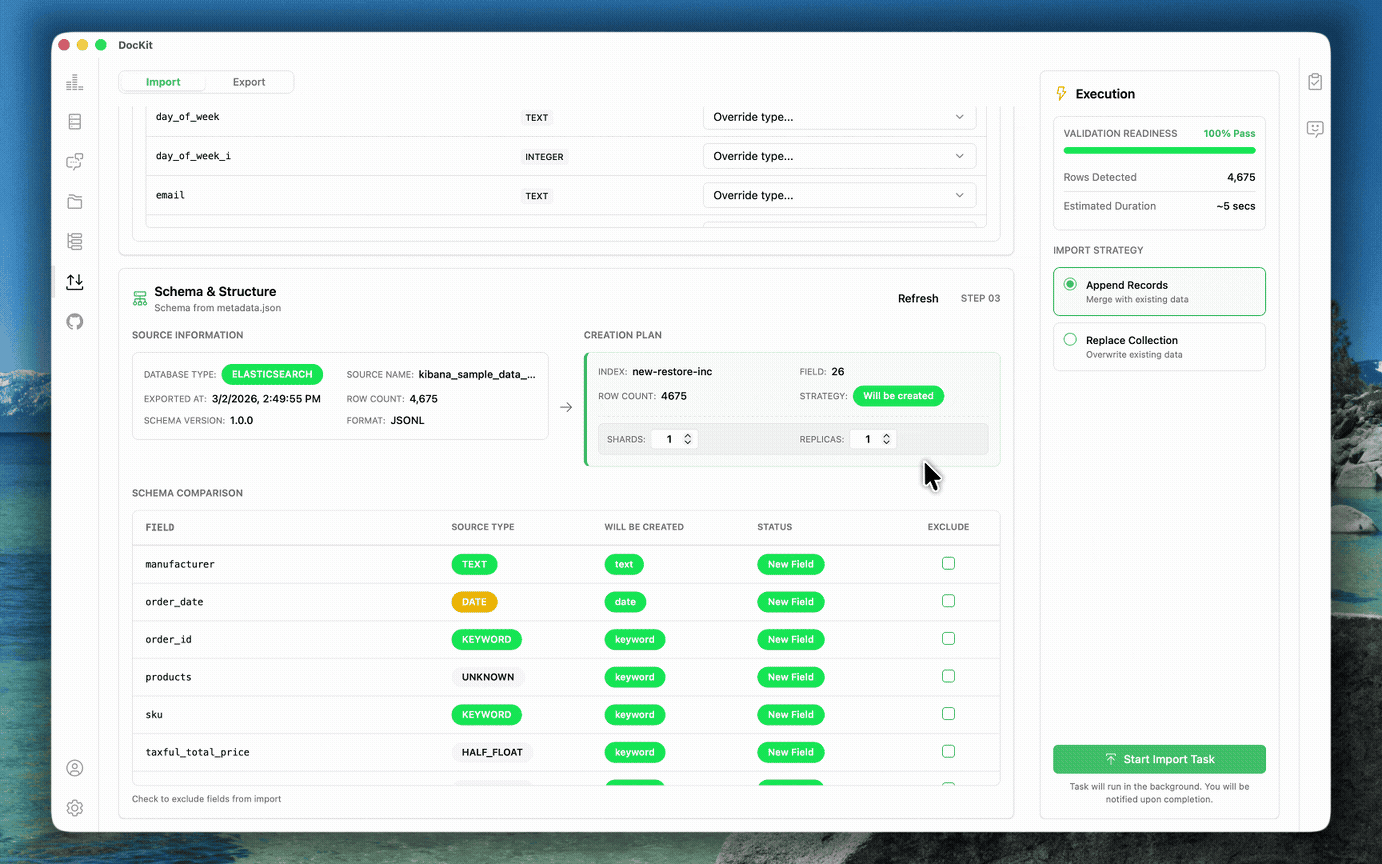Click the yellow DATE source type badge
The width and height of the screenshot is (1382, 864).
(474, 602)
